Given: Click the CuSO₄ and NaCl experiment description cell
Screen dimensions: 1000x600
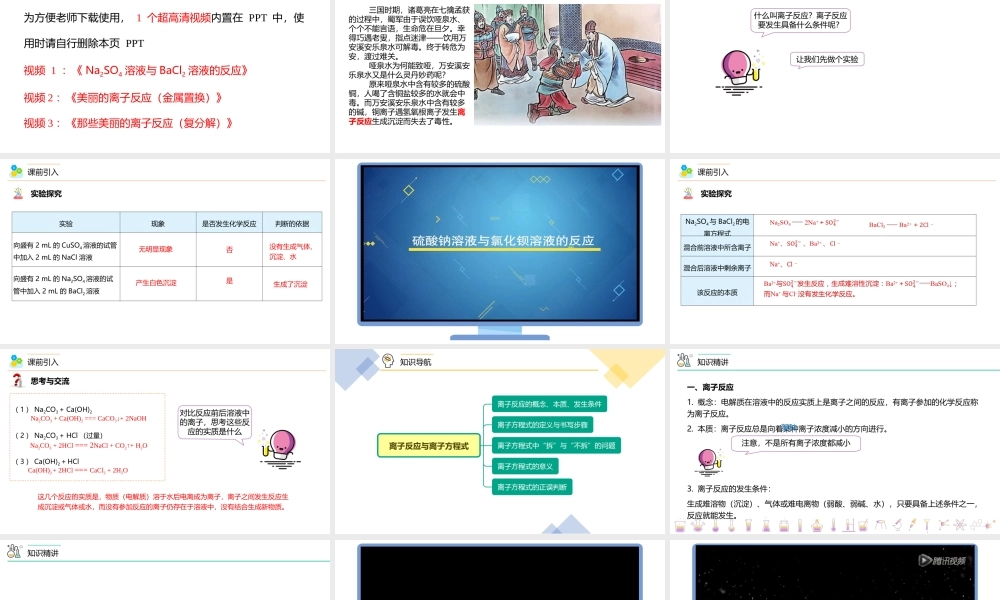Looking at the screenshot, I should click(66, 251).
